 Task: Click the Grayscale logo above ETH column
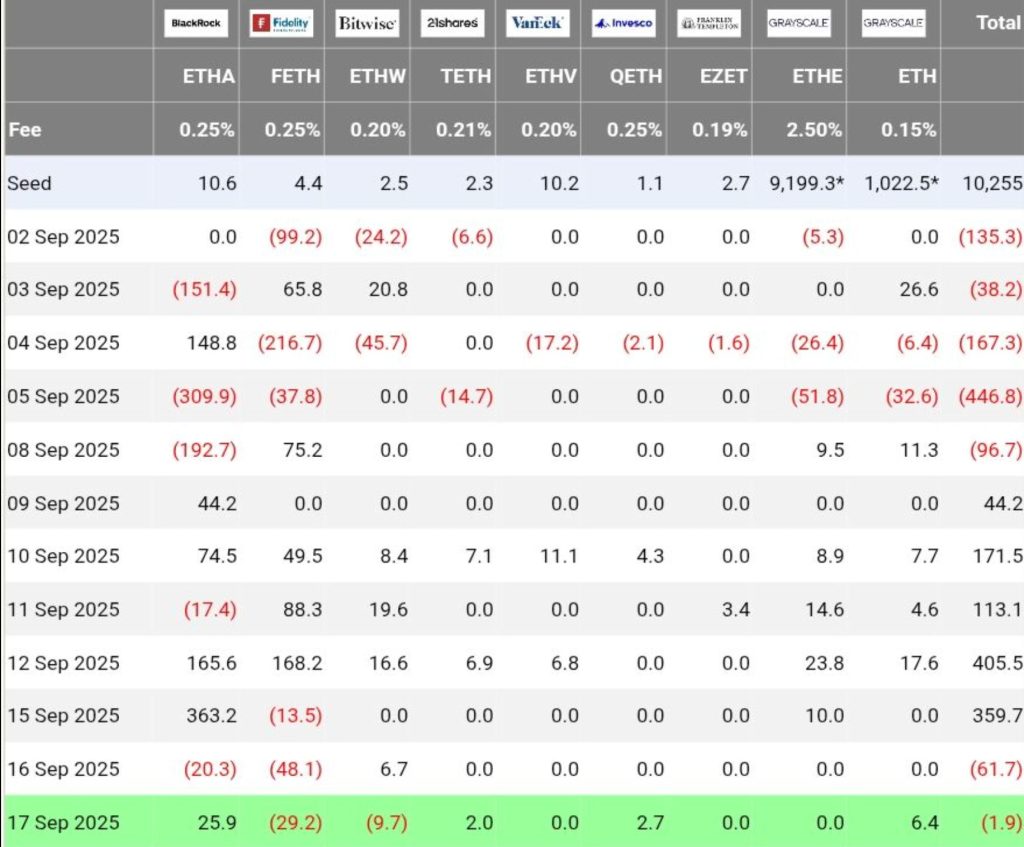click(x=892, y=24)
